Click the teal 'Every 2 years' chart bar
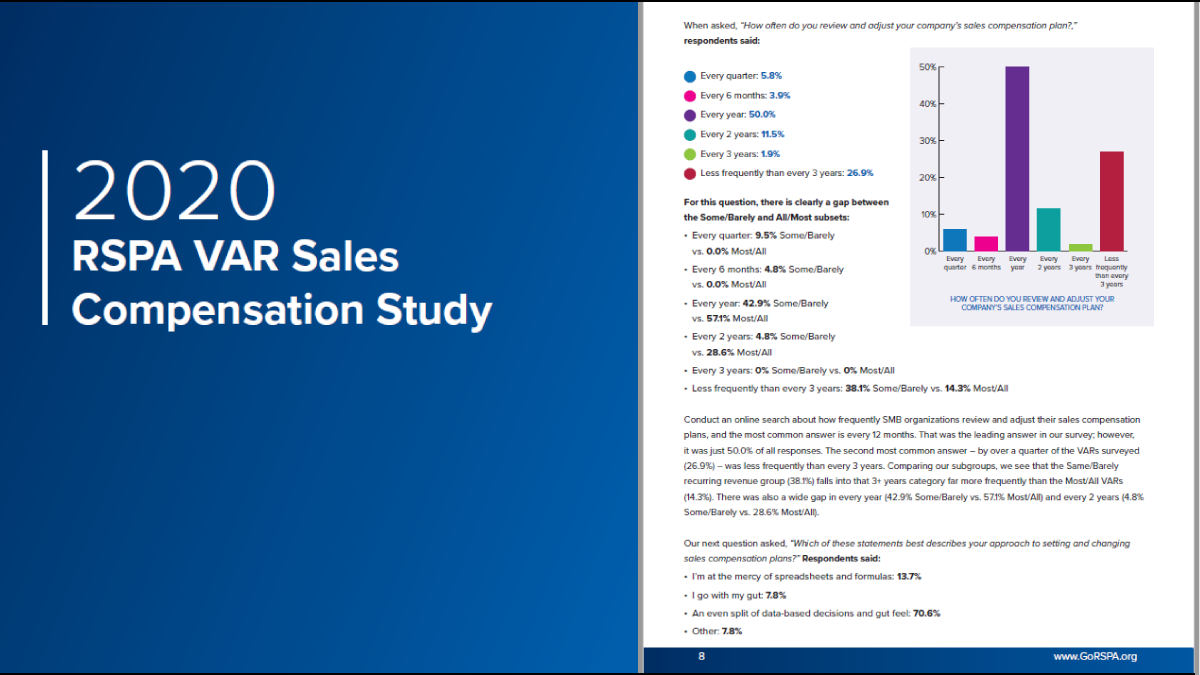 pyautogui.click(x=1049, y=229)
